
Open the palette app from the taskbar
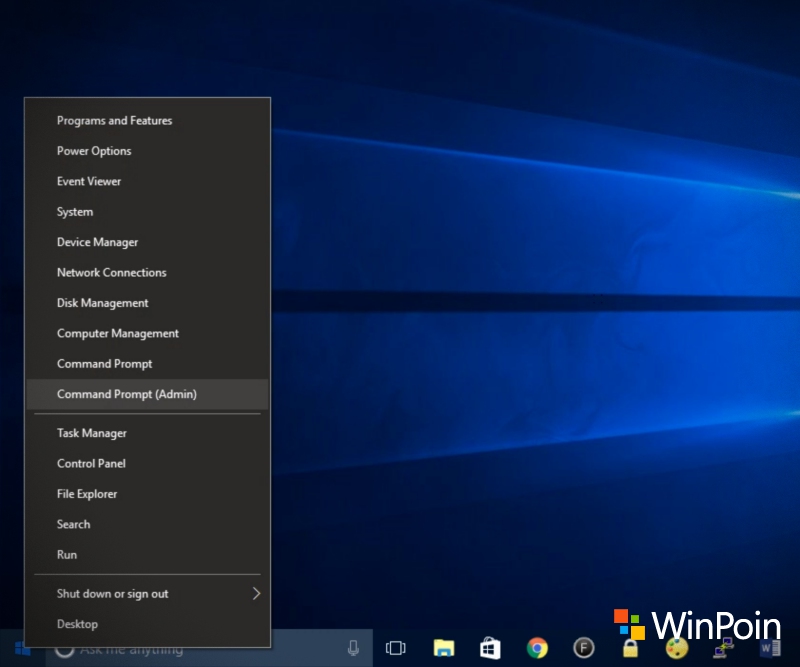[675, 650]
